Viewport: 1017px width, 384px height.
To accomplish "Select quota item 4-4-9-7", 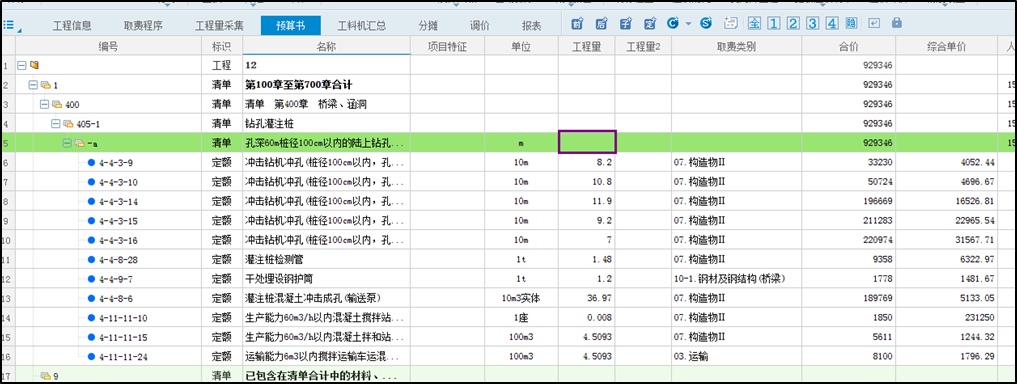I will click(x=117, y=280).
